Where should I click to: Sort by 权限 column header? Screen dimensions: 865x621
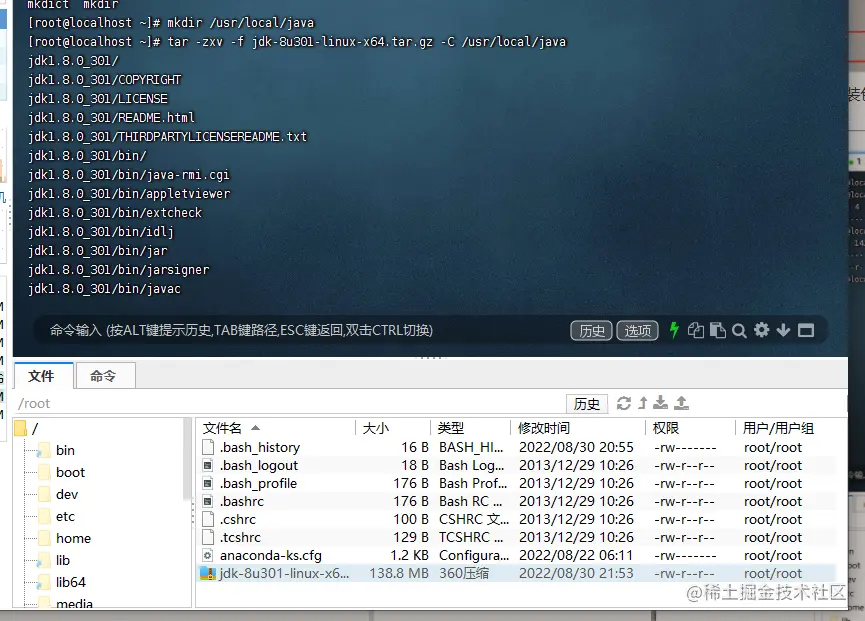pos(690,428)
